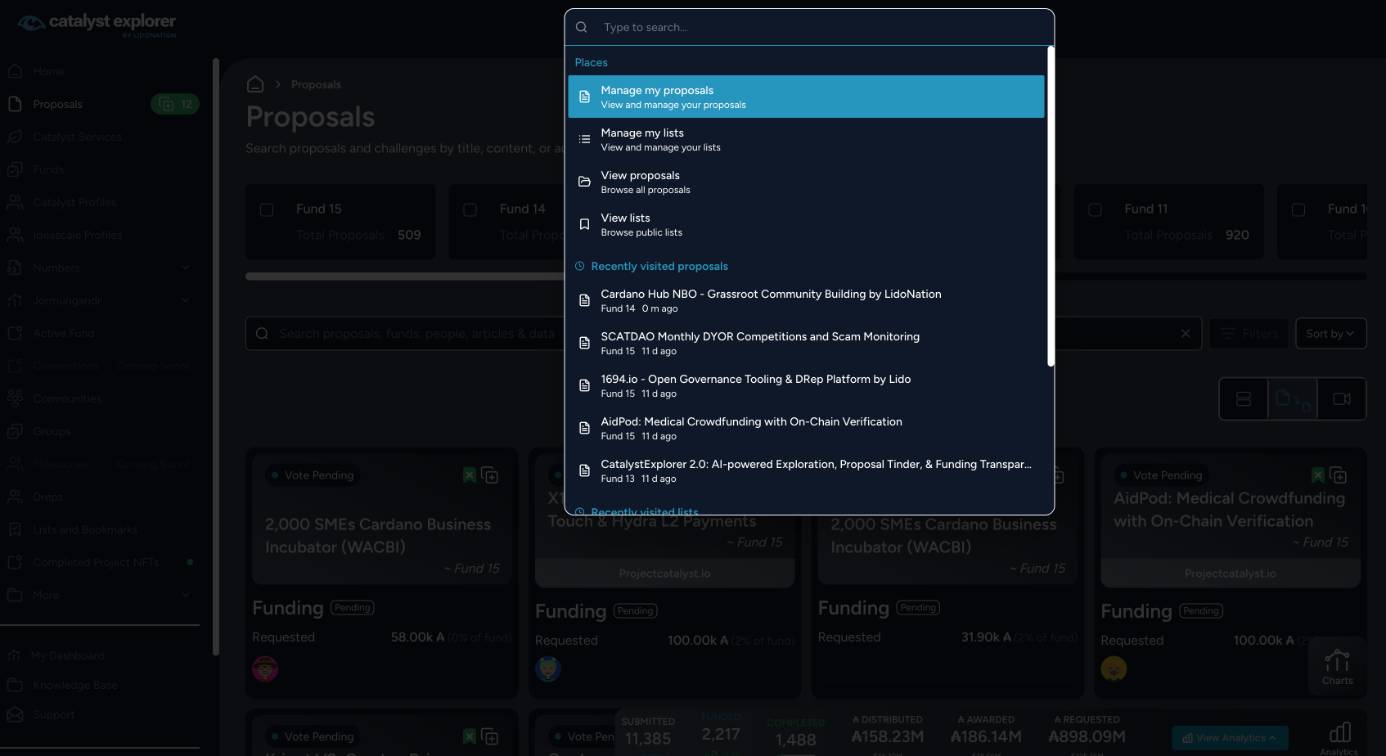The height and width of the screenshot is (756, 1386).
Task: Click the file icon next to AidPod entry
Action: pos(585,428)
